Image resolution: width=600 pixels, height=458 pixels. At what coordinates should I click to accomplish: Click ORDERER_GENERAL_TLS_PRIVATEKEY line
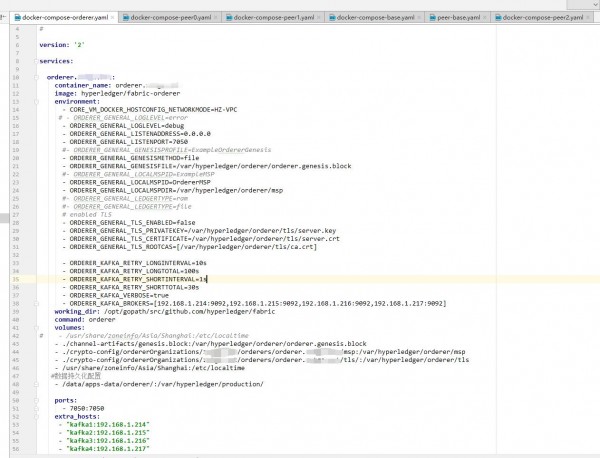click(x=199, y=231)
